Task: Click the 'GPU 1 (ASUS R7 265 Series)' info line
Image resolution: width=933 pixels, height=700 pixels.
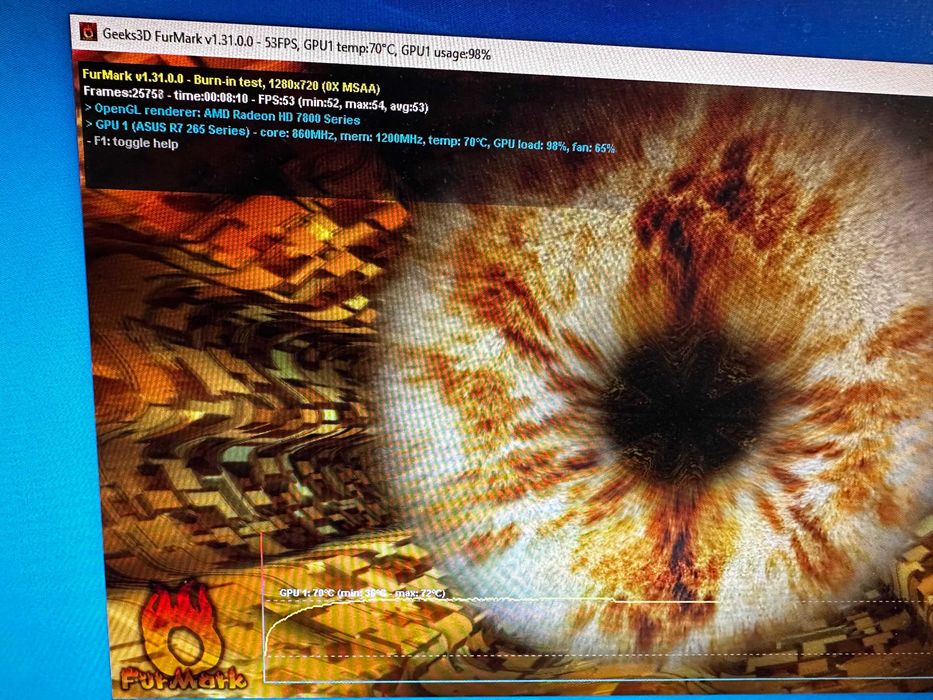Action: (349, 136)
